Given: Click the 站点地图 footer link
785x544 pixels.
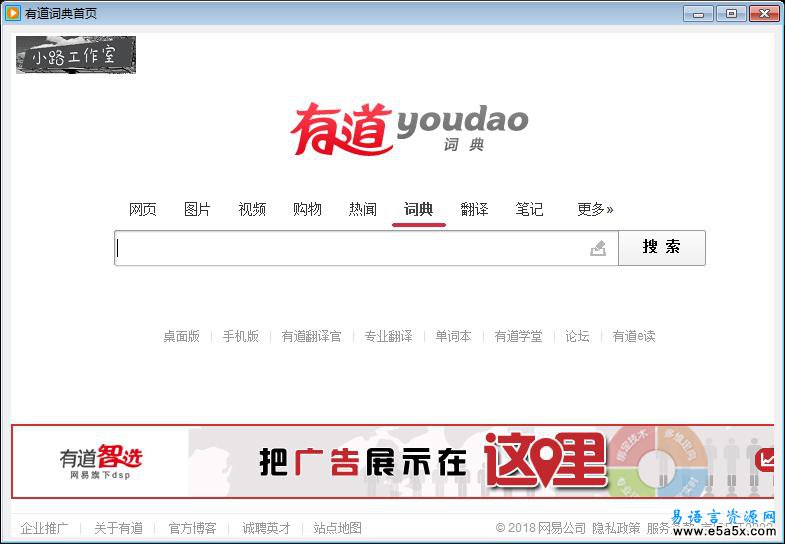Looking at the screenshot, I should pos(337,528).
